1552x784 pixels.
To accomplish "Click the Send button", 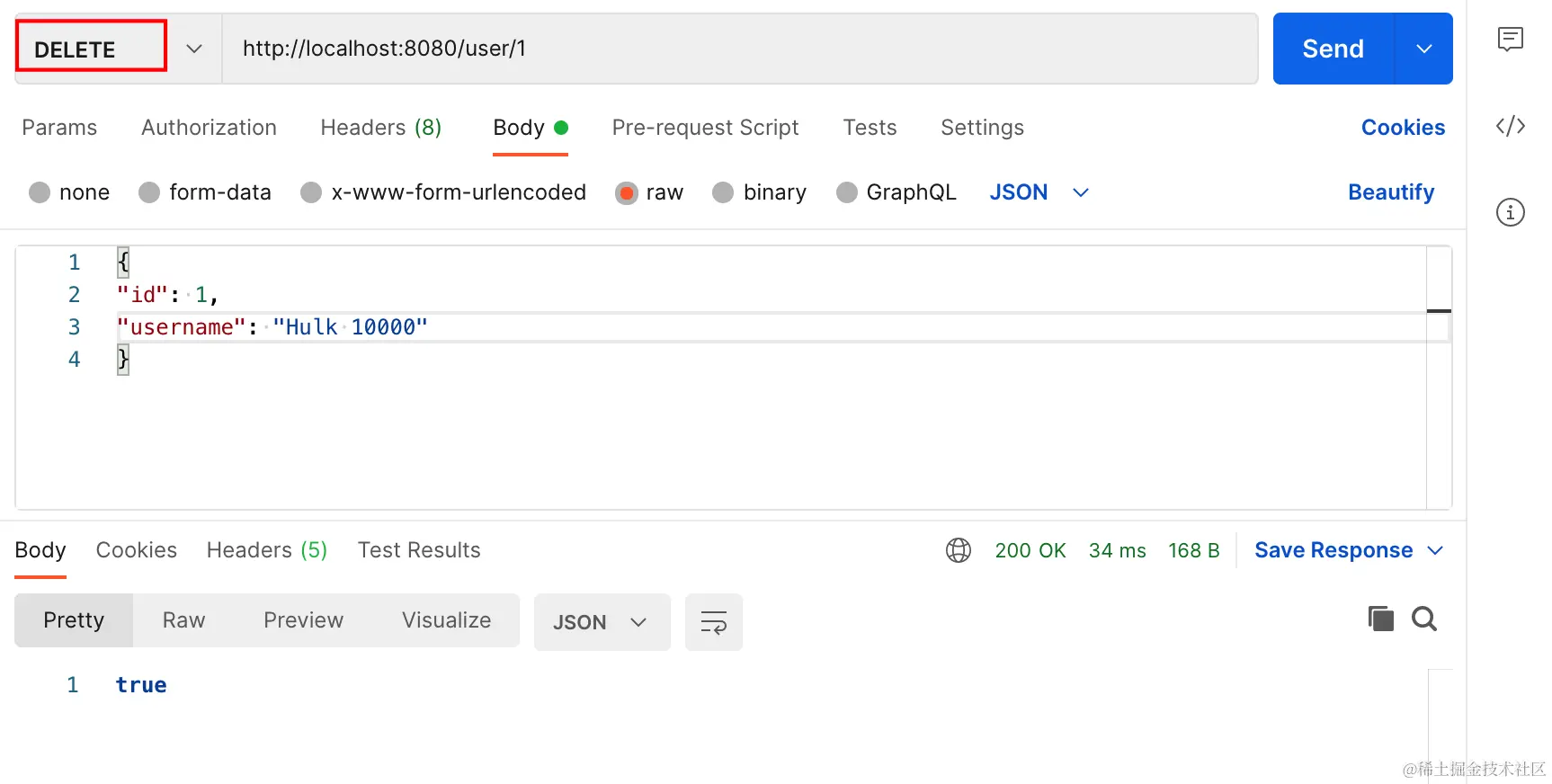I will (1333, 49).
